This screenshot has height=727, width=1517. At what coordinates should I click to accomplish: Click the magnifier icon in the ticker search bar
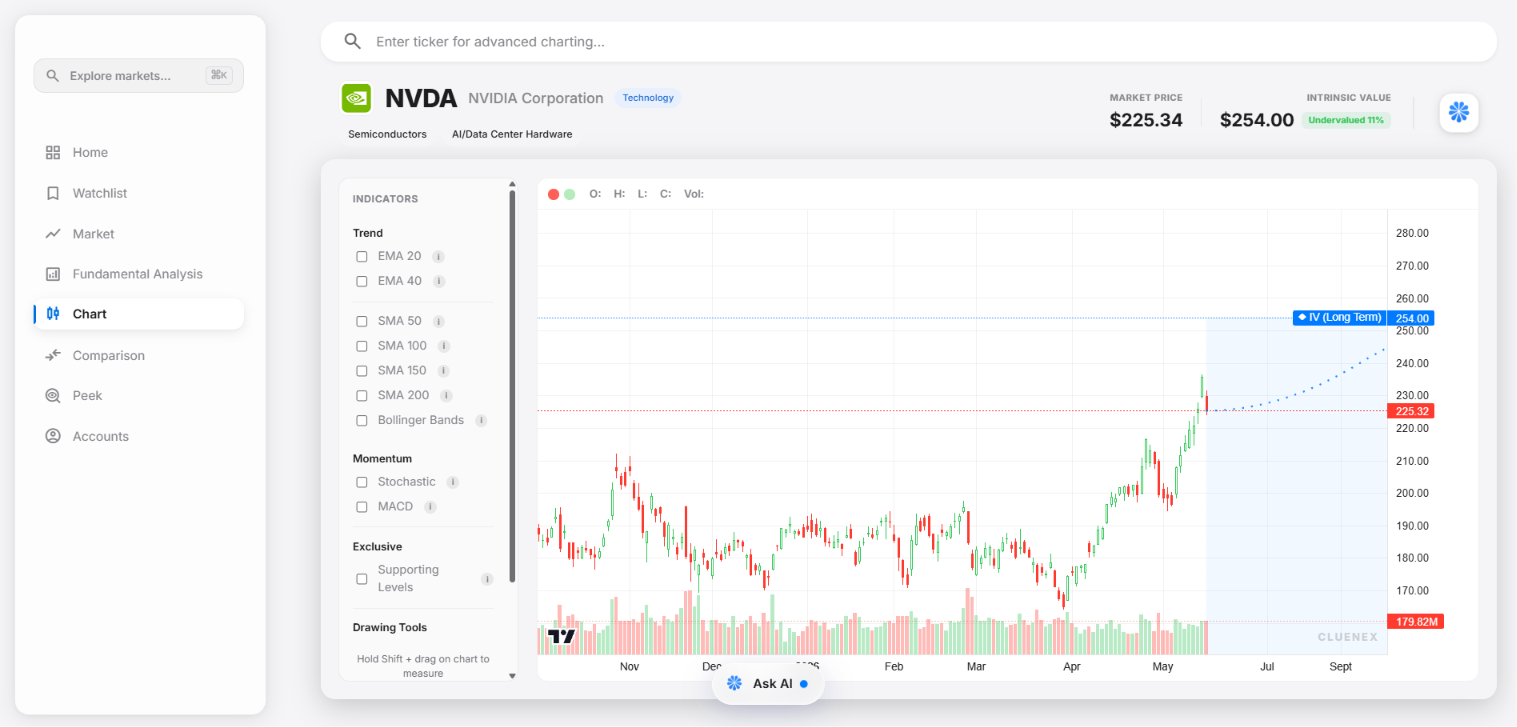(x=352, y=41)
